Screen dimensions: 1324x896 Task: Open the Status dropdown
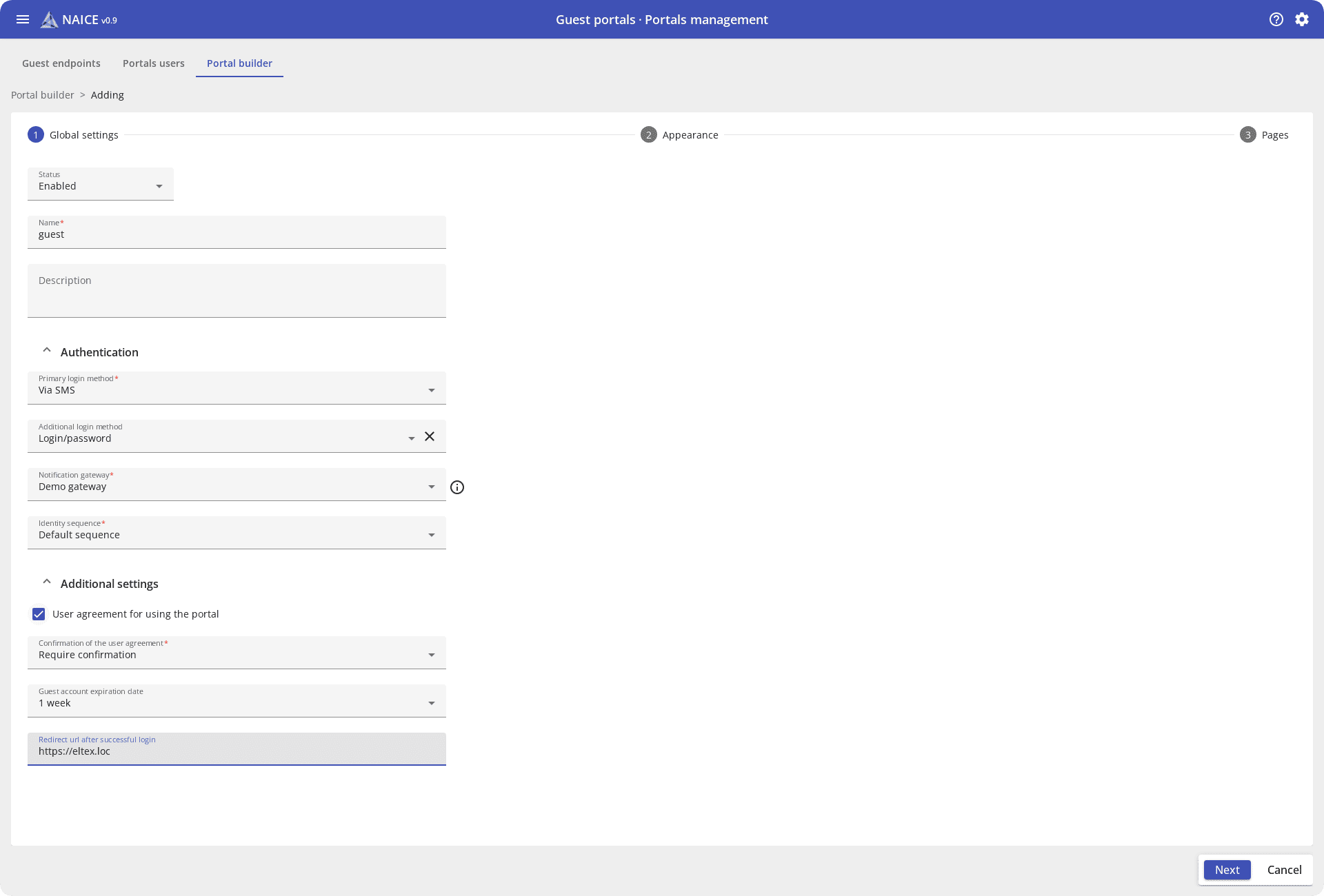coord(101,185)
